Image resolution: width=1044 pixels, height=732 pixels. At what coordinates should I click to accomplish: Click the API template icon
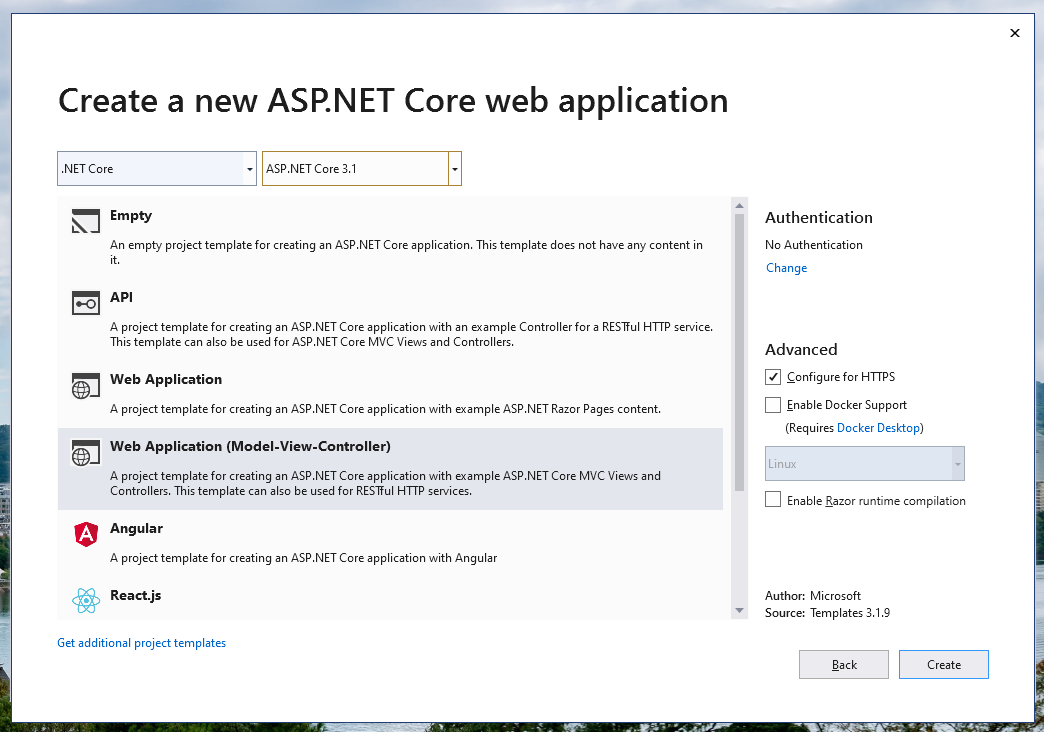[x=86, y=303]
